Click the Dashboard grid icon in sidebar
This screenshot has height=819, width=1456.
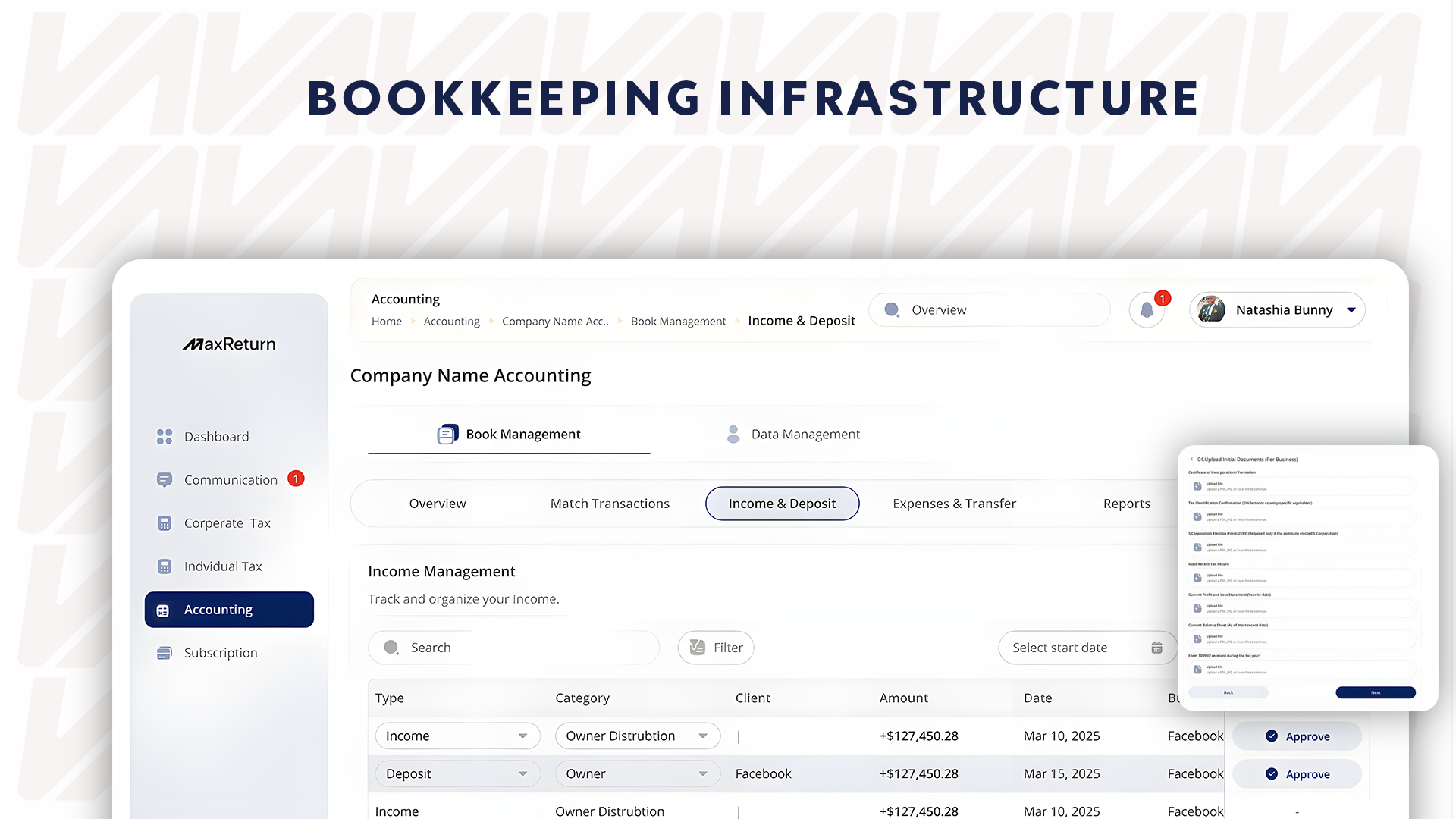[x=165, y=437]
